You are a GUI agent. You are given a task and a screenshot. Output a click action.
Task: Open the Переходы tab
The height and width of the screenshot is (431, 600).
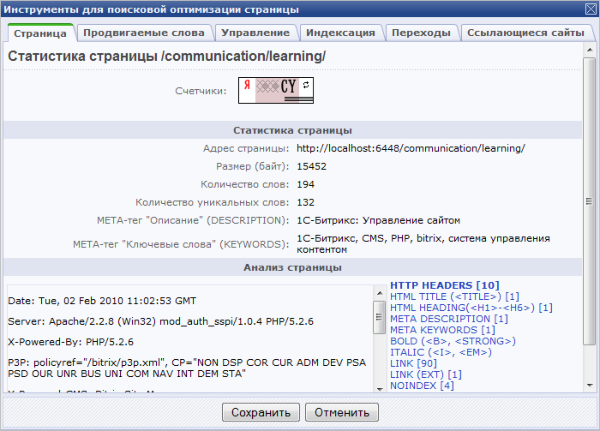click(421, 33)
